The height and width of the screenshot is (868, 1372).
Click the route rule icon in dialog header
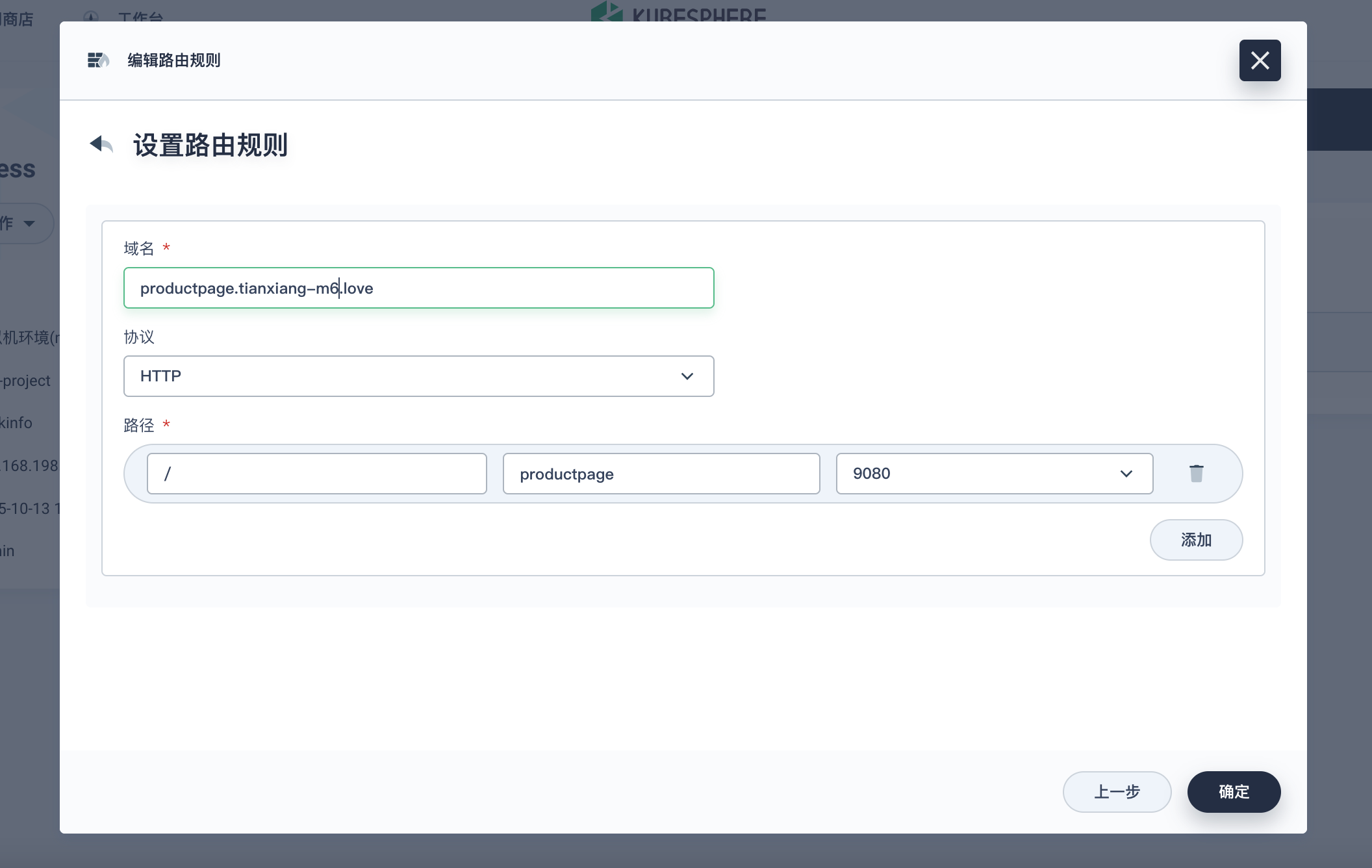pos(98,60)
